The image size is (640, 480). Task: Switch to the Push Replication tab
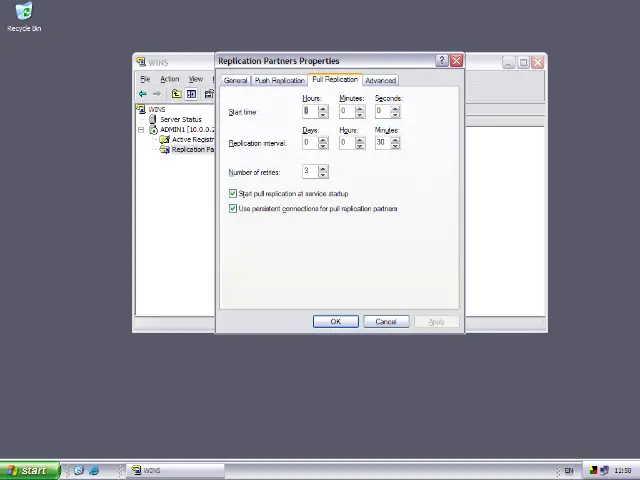tap(279, 80)
